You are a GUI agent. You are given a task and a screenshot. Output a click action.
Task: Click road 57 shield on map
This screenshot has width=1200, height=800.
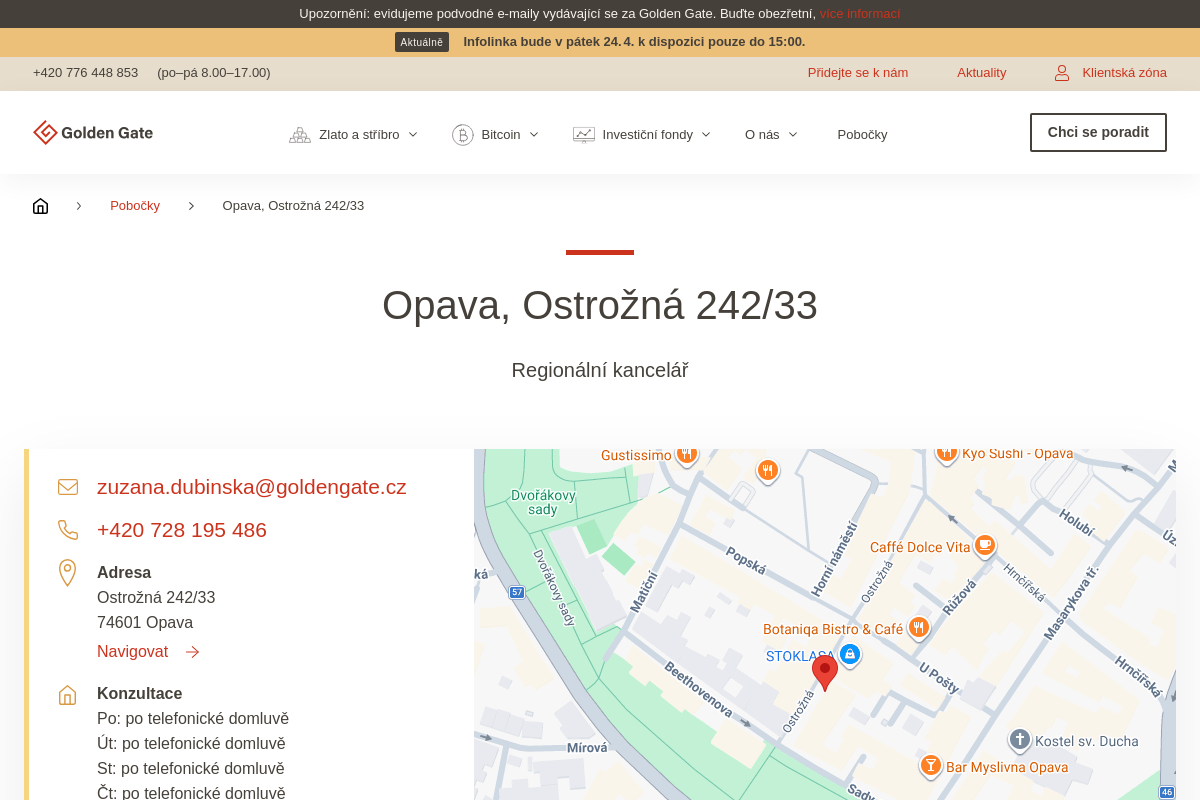pyautogui.click(x=516, y=592)
